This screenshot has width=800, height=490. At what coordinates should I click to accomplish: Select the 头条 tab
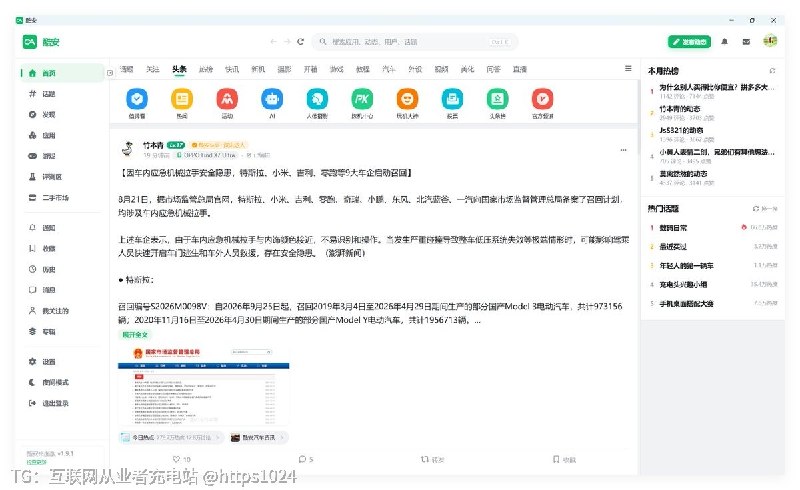coord(179,69)
